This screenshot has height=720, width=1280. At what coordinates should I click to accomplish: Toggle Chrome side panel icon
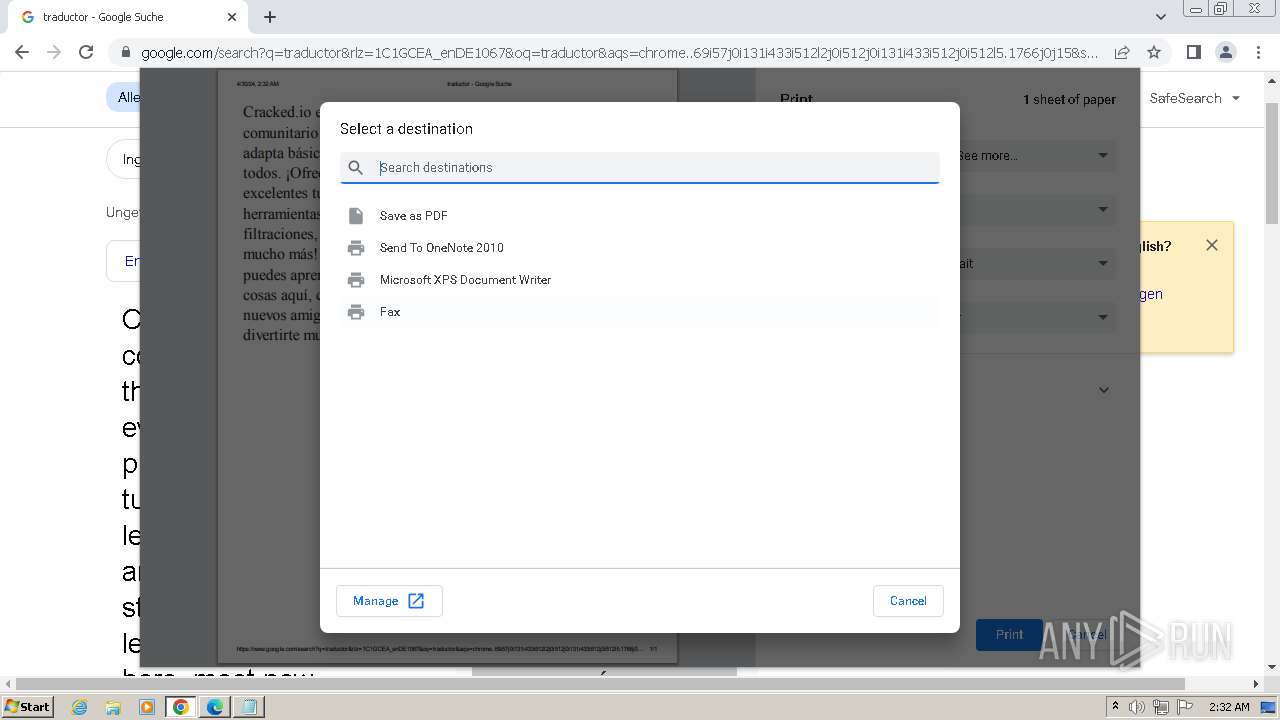[x=1193, y=52]
